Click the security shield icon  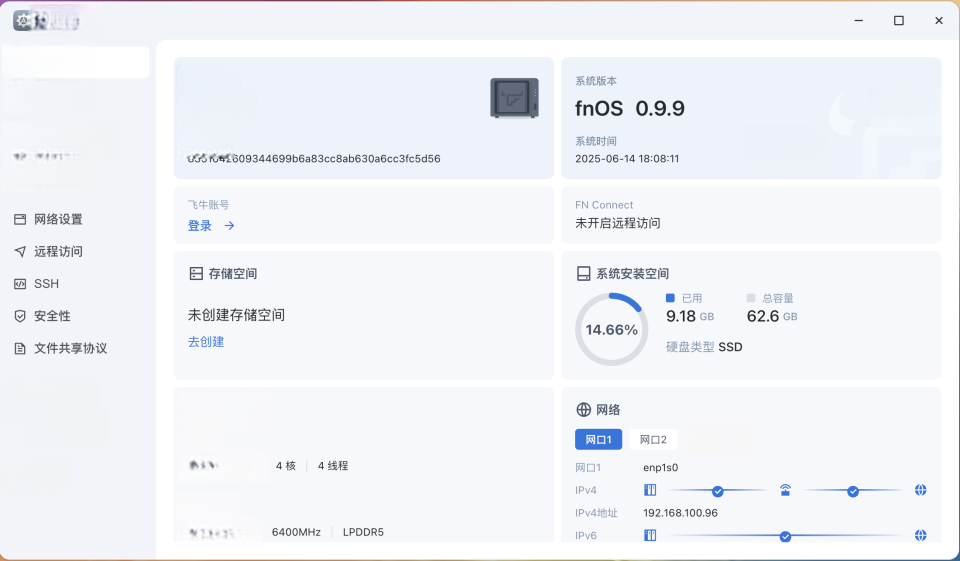point(20,316)
